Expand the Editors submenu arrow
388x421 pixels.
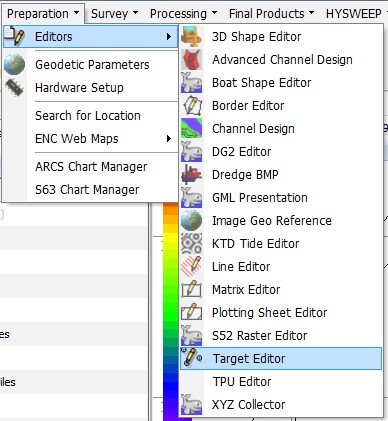coord(169,36)
